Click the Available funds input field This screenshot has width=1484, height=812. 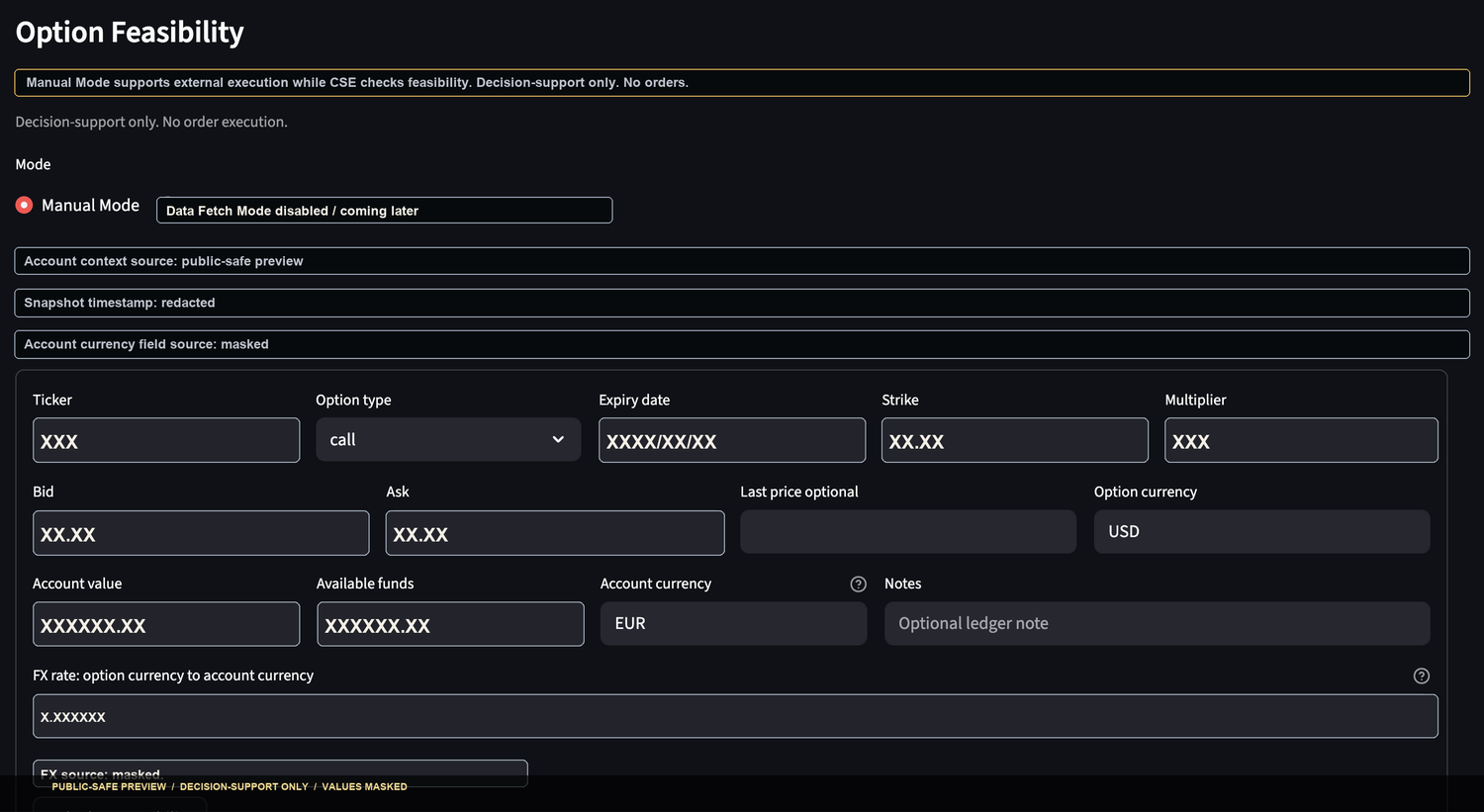coord(450,624)
